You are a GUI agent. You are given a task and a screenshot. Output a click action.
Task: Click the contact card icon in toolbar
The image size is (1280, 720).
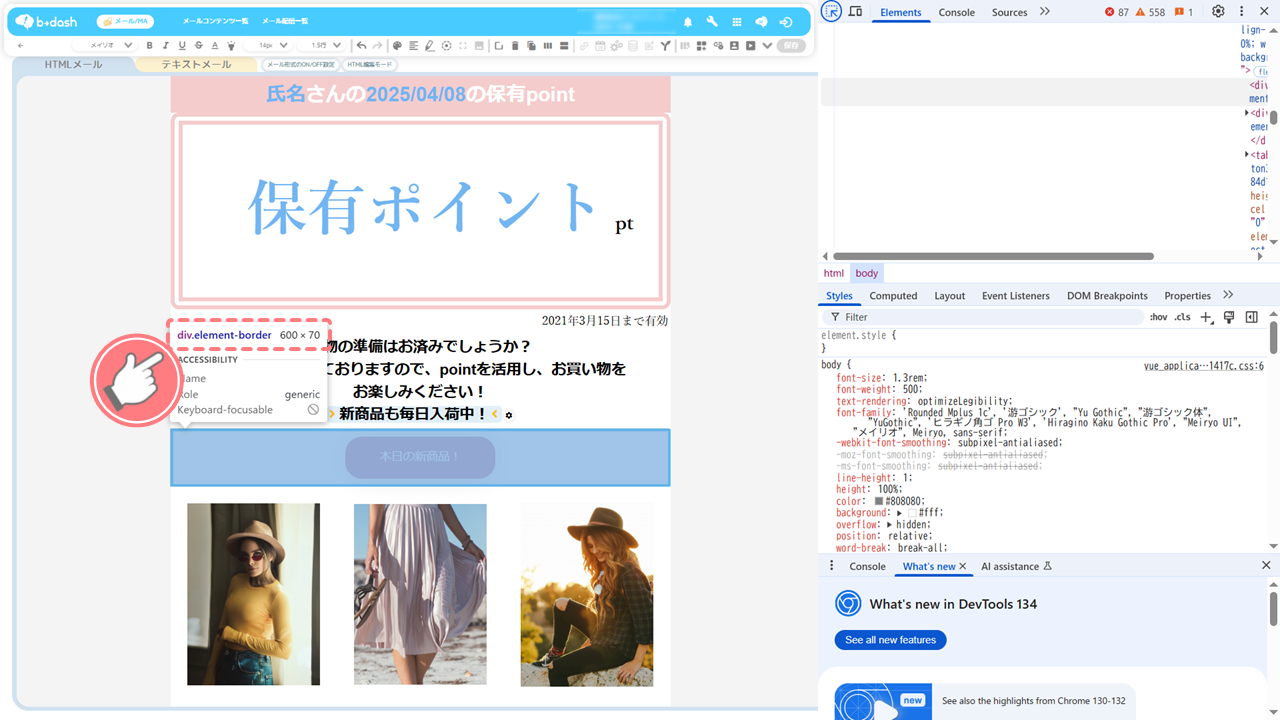coord(734,45)
